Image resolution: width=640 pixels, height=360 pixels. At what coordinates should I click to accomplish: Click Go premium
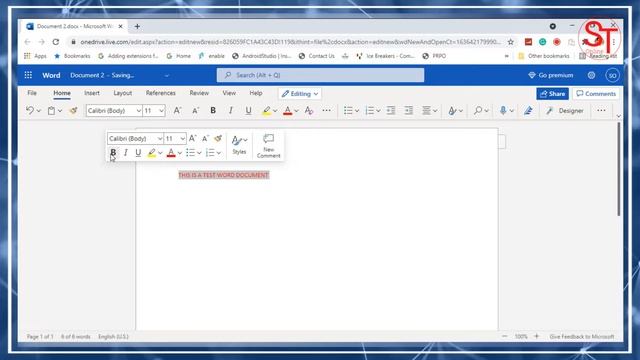tap(551, 75)
